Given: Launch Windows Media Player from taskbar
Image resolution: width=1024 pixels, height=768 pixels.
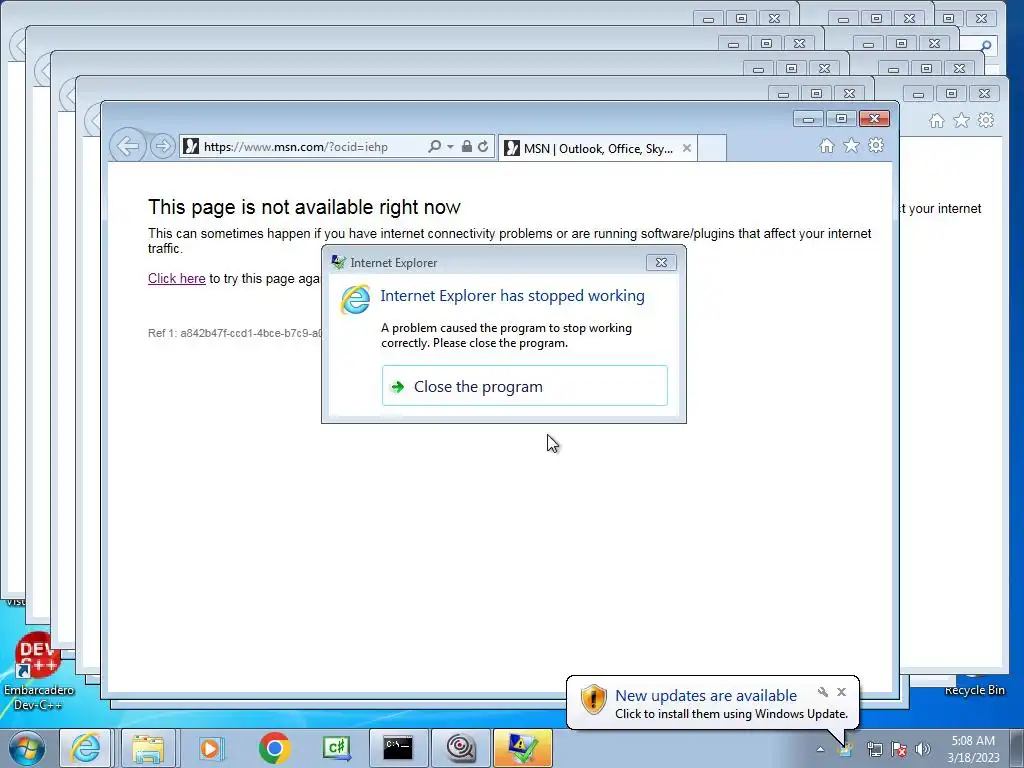Looking at the screenshot, I should click(x=210, y=748).
